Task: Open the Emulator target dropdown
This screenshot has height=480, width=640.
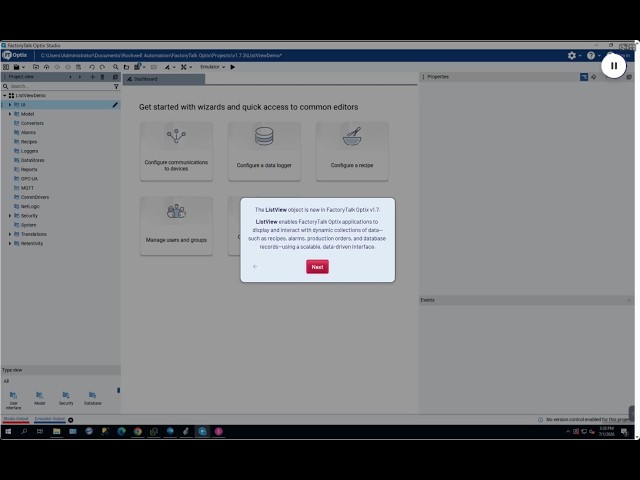Action: [x=212, y=67]
